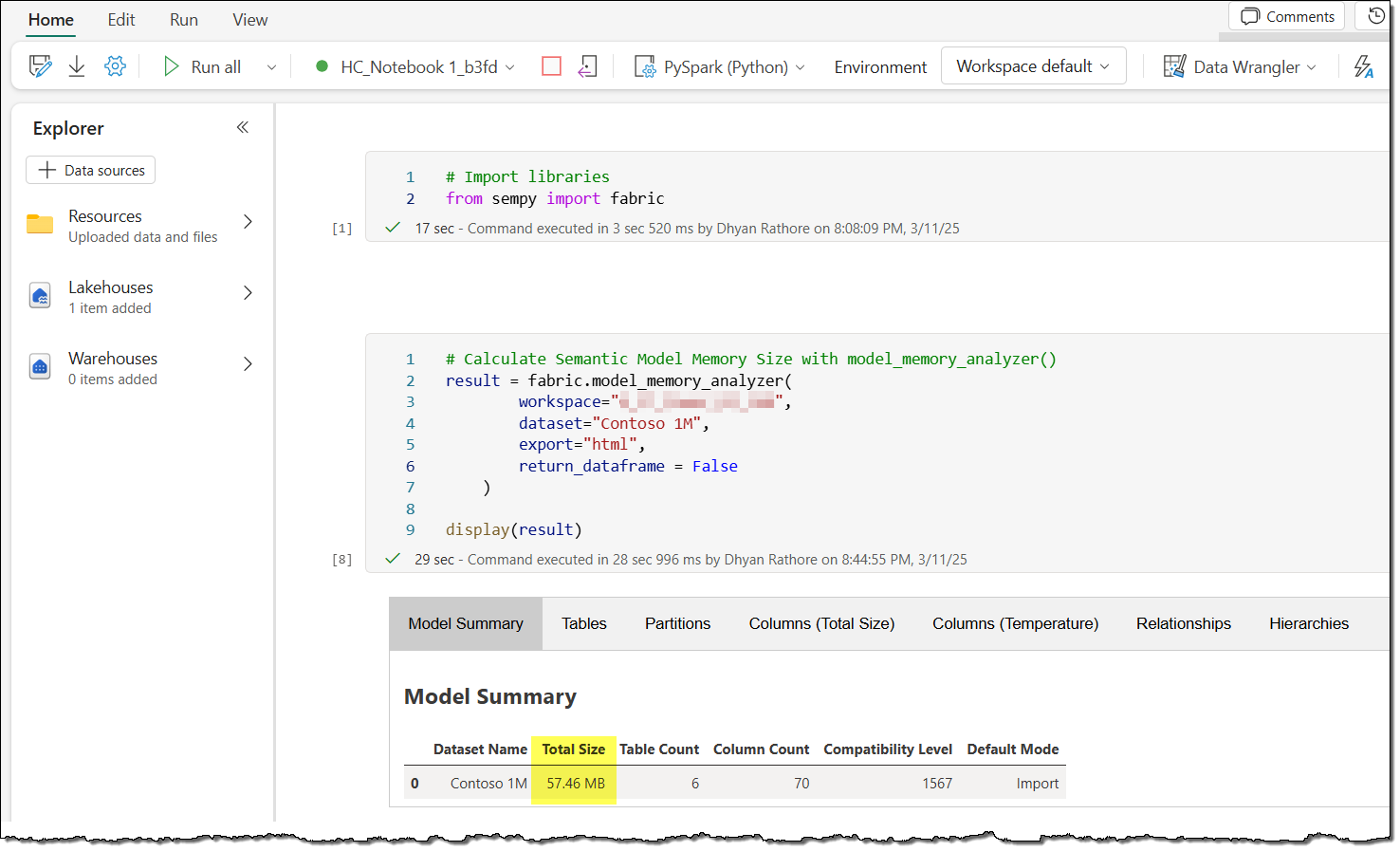
Task: Click the highlighted 57.46 MB Total Size cell
Action: click(573, 783)
